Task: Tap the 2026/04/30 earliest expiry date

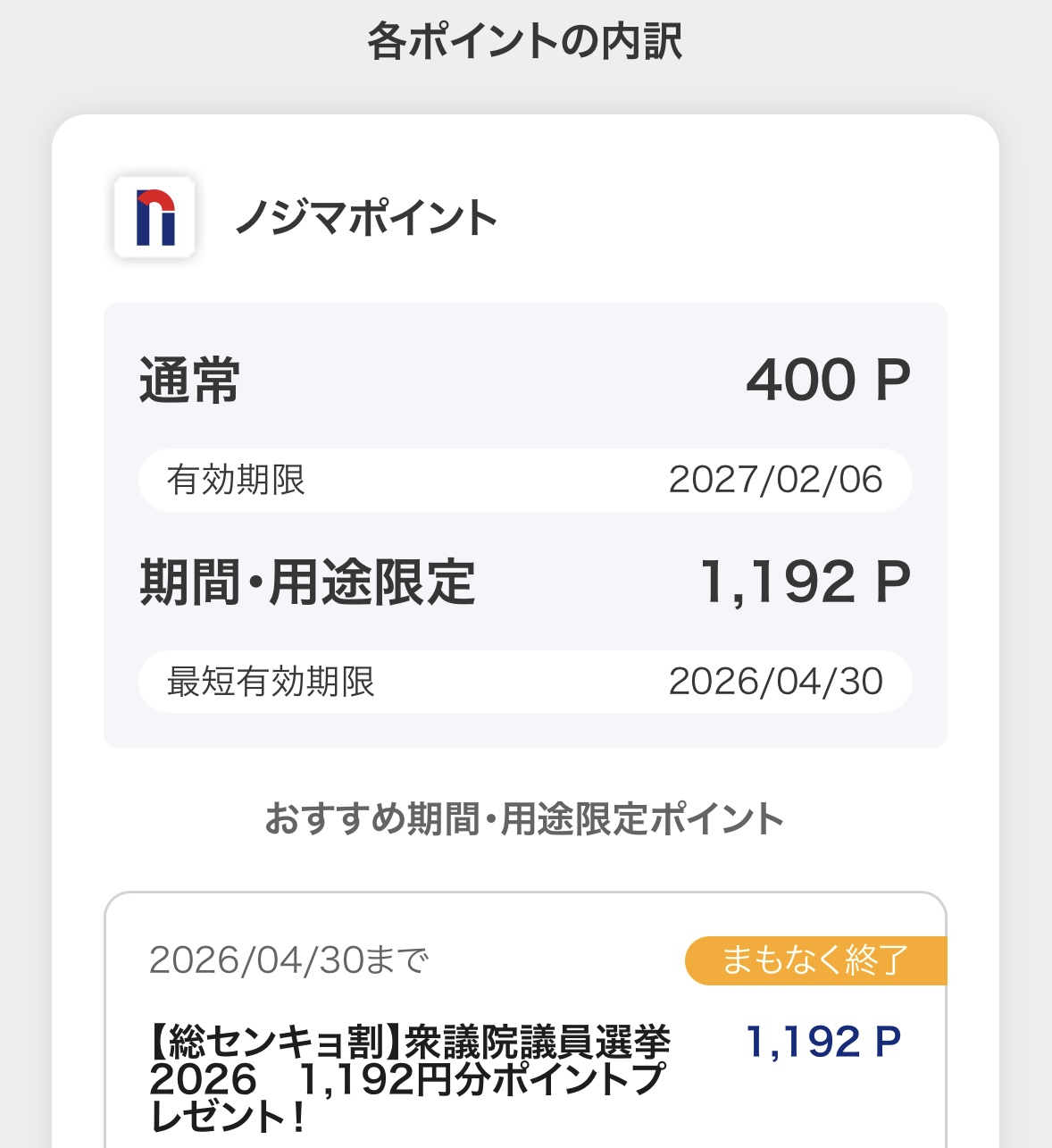Action: (775, 682)
